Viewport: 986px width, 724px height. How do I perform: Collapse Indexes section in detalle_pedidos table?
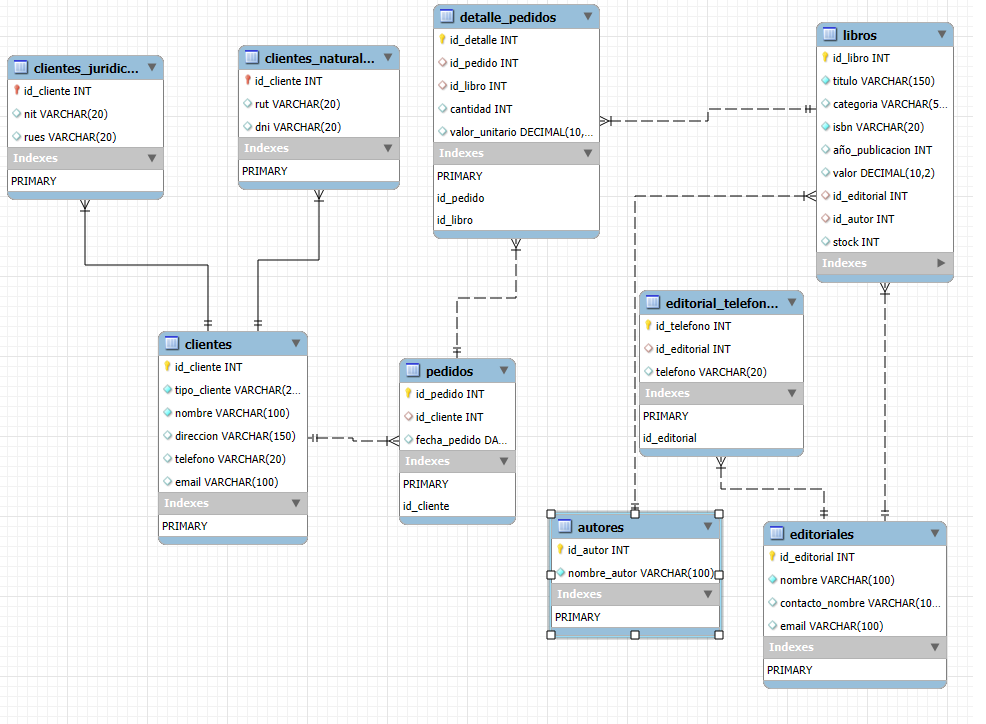588,153
